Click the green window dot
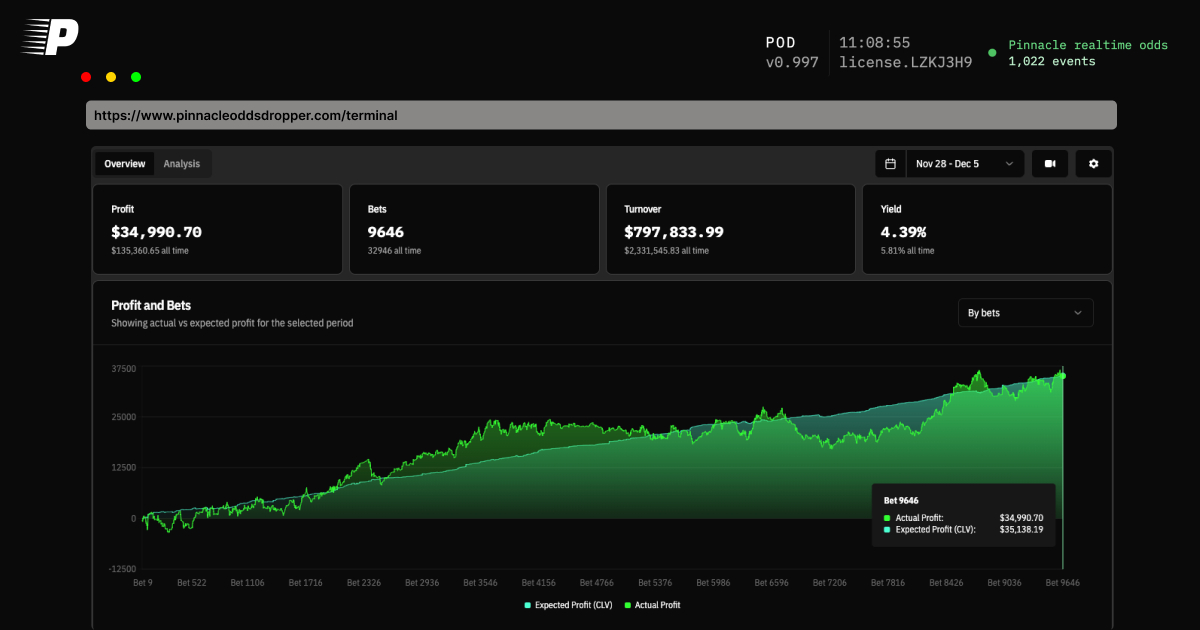This screenshot has width=1200, height=630. point(136,77)
